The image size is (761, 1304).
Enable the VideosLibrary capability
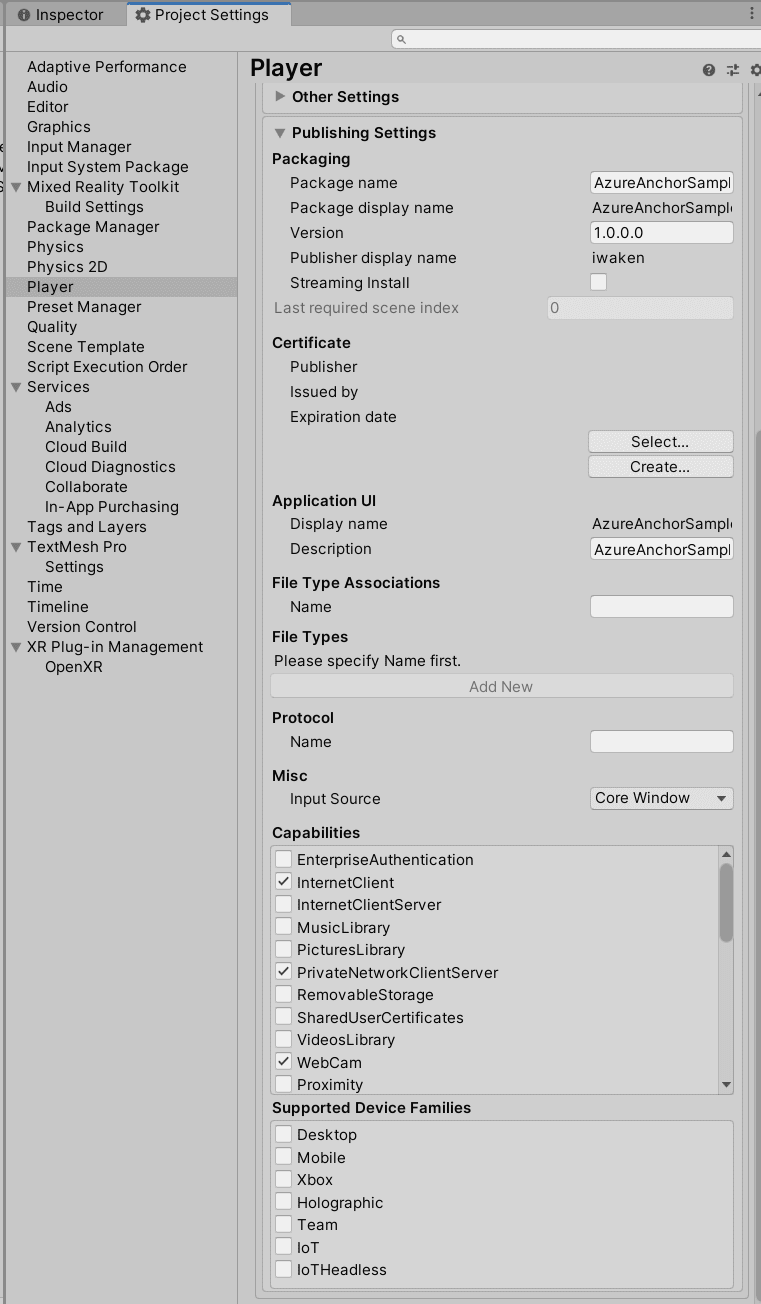click(284, 1039)
